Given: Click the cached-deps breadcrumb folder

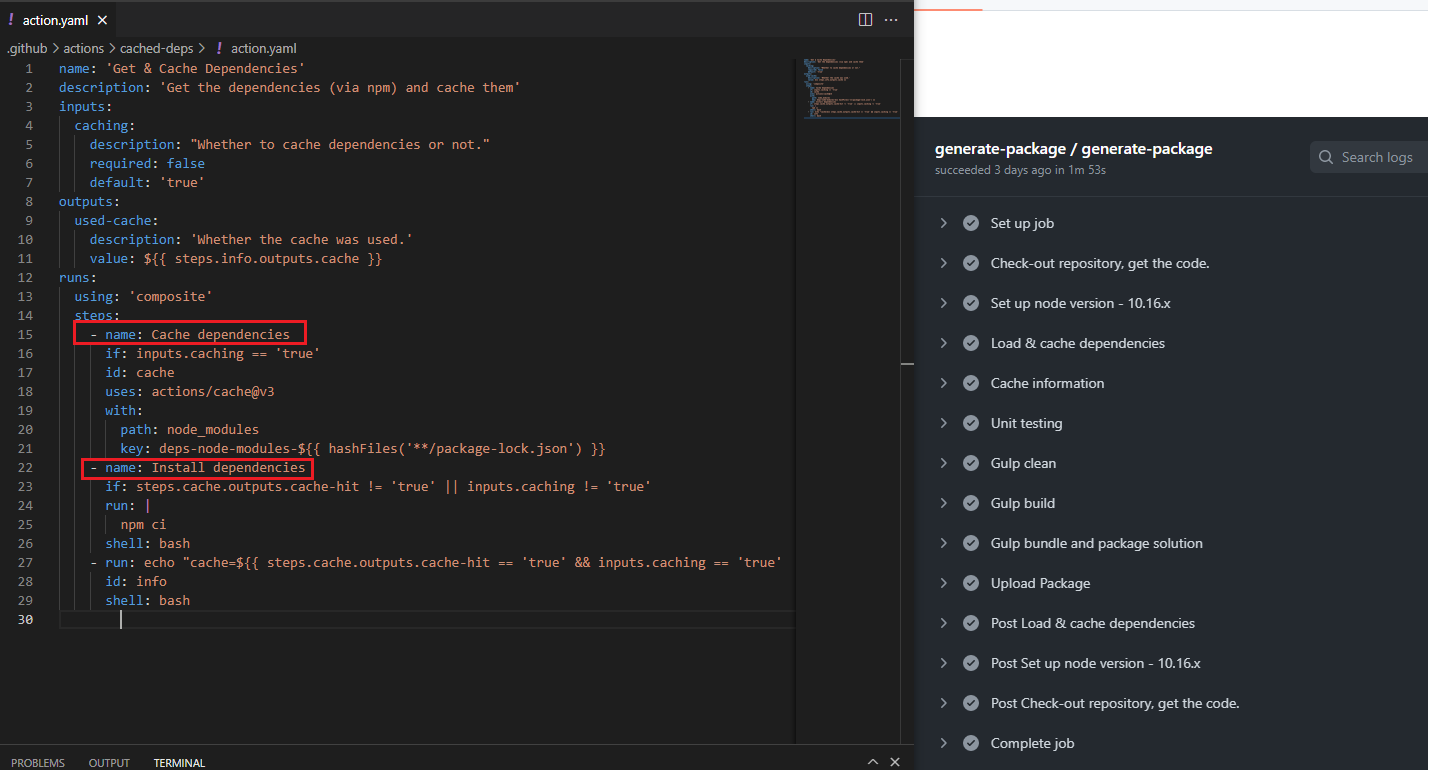Looking at the screenshot, I should tap(157, 48).
